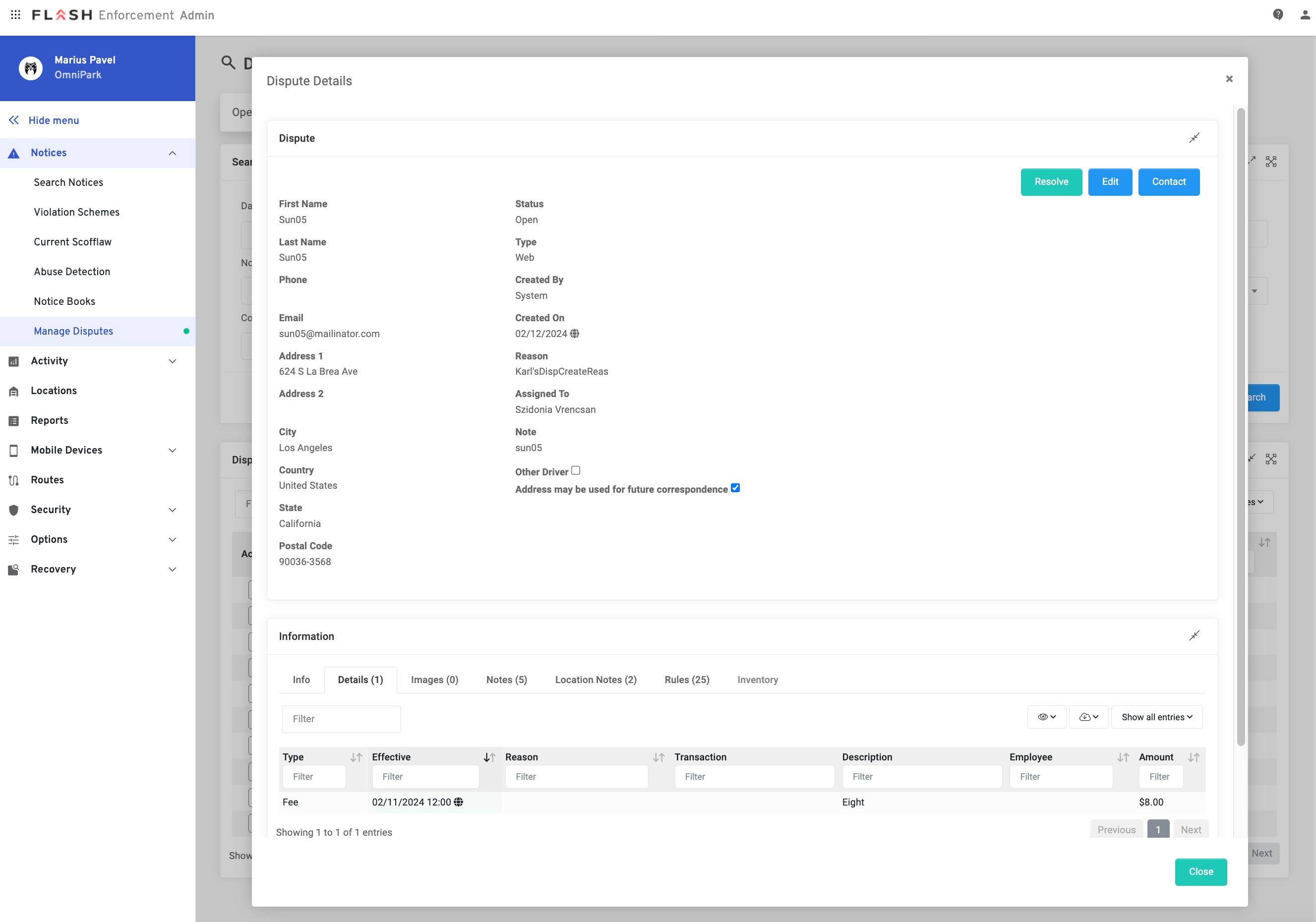This screenshot has height=922, width=1316.
Task: Toggle the Other Driver checkbox
Action: coord(576,470)
